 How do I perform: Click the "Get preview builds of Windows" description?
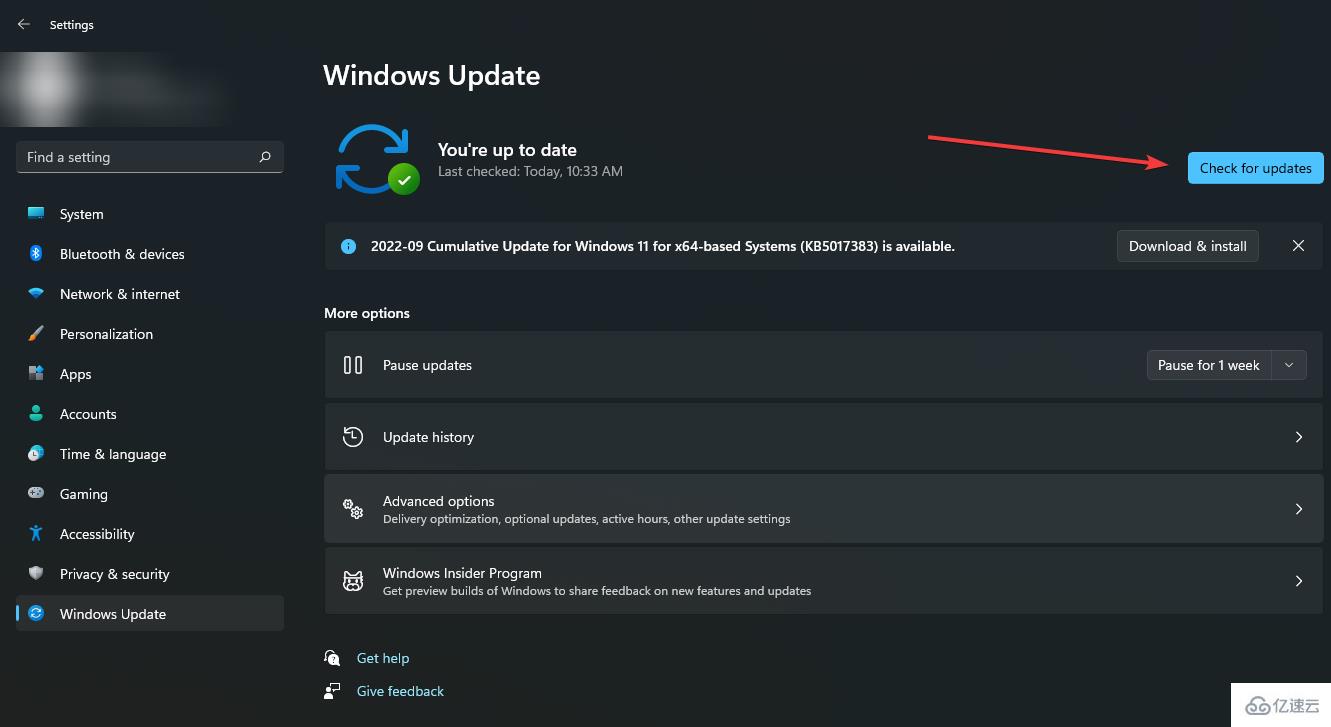(597, 591)
